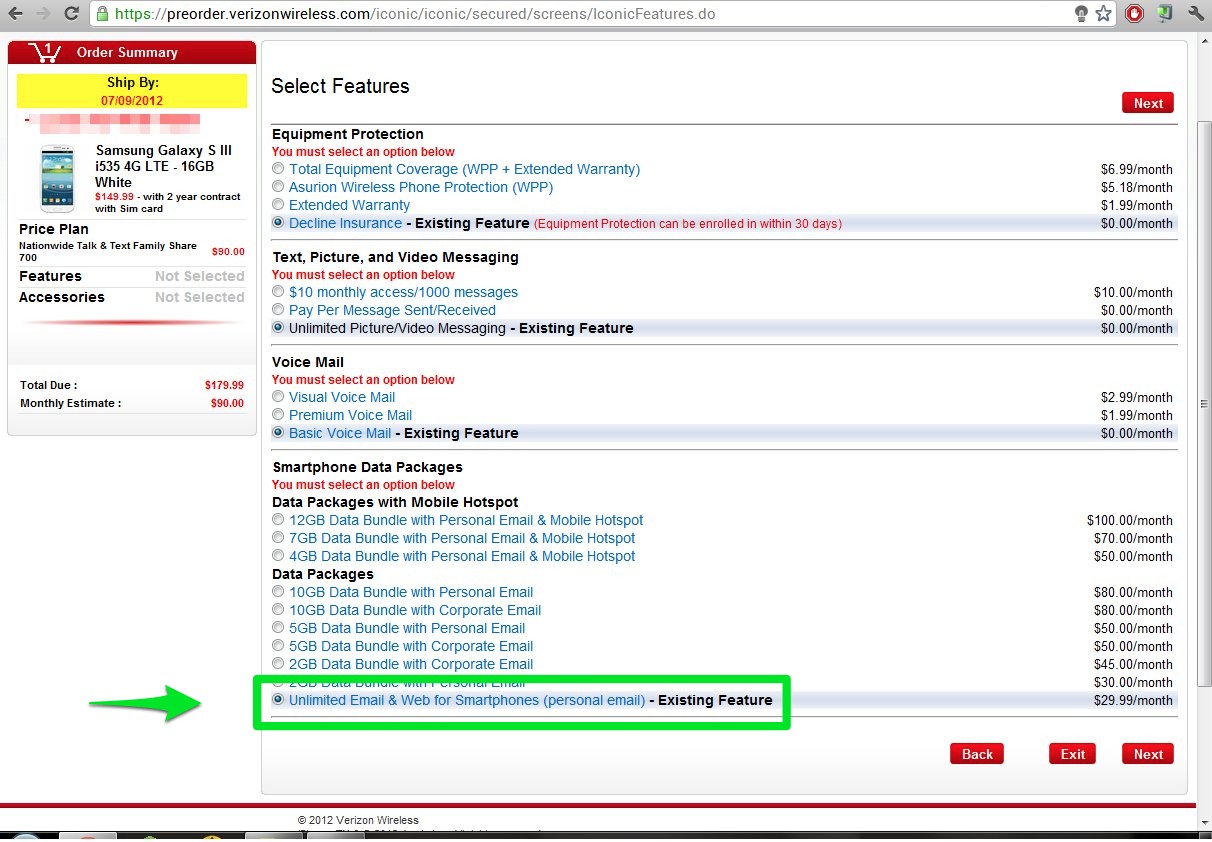Reload the page with the refresh icon
1212x842 pixels.
(x=71, y=14)
